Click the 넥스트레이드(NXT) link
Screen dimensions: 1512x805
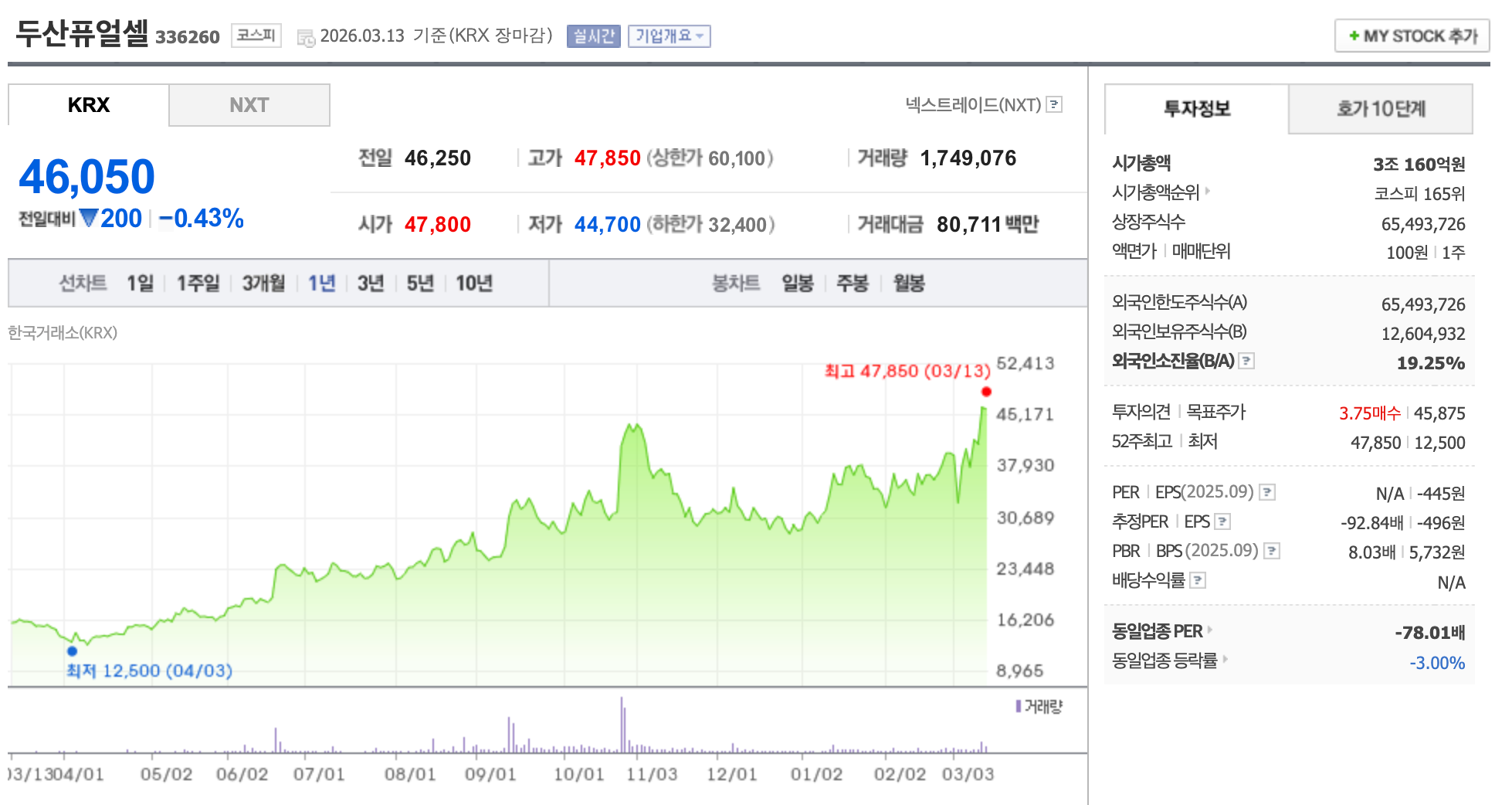click(x=973, y=104)
